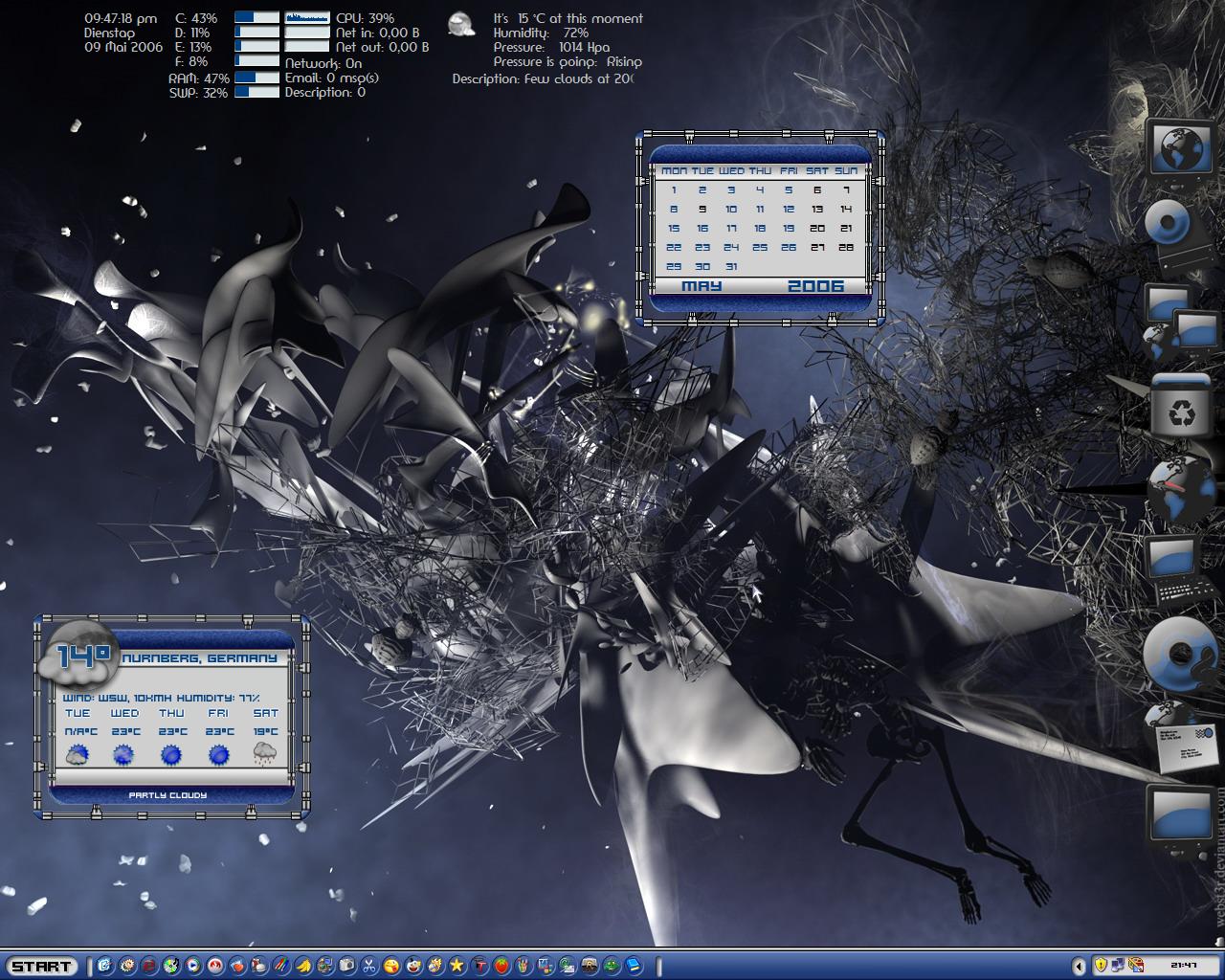Click the yellow star quick launch icon
This screenshot has height=980, width=1225.
point(457,967)
